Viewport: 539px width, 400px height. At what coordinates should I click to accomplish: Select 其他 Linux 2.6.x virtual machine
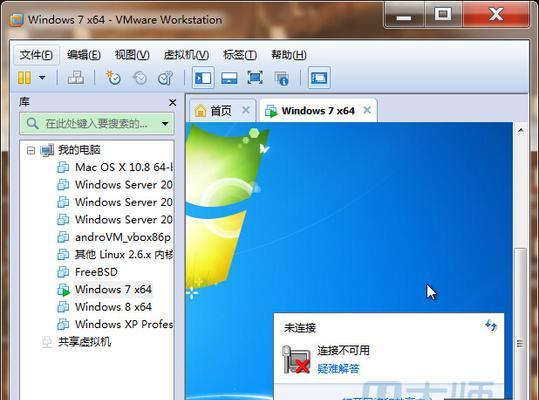pyautogui.click(x=124, y=255)
